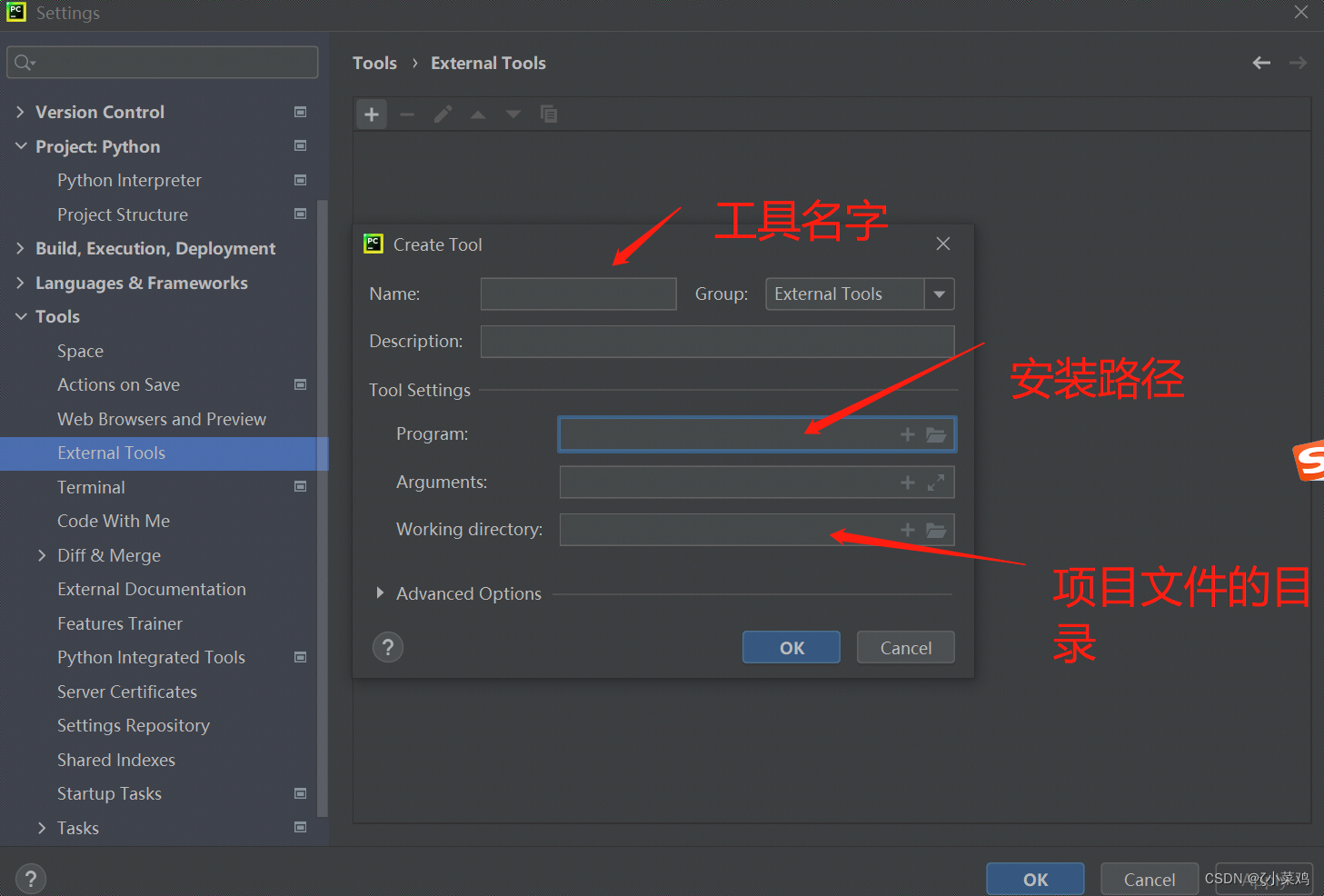The height and width of the screenshot is (896, 1324).
Task: Click the Tools breadcrumb
Action: click(x=374, y=63)
